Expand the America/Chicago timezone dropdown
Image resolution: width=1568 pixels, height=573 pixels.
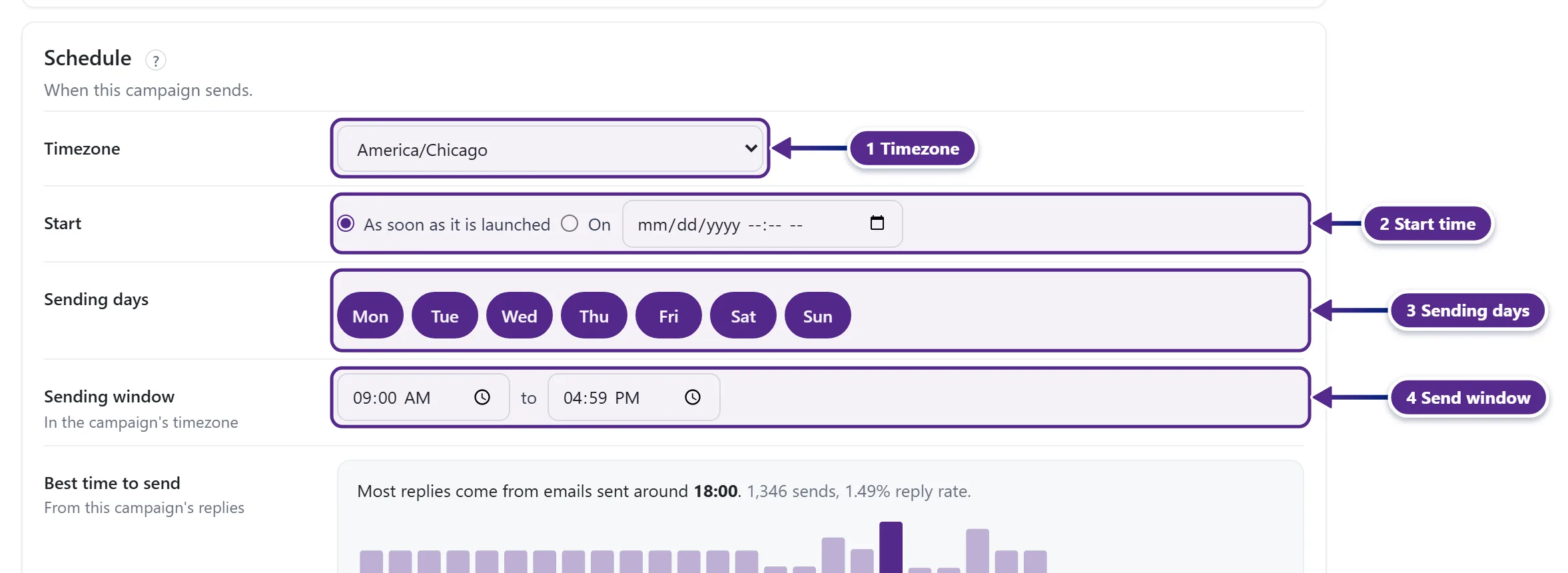550,149
